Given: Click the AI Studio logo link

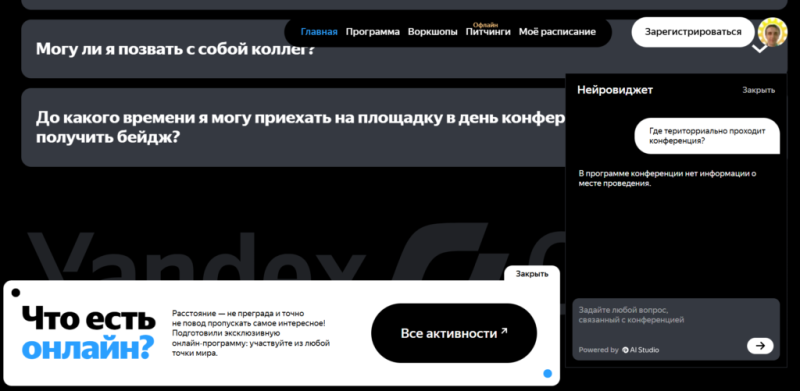Looking at the screenshot, I should 640,350.
